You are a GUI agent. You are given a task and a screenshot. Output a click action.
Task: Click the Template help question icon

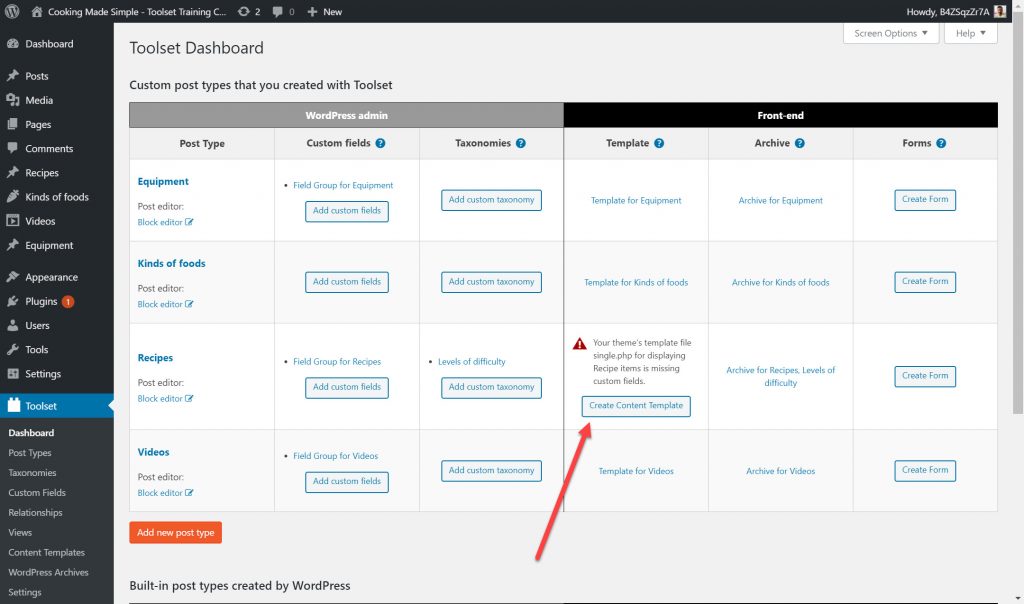click(659, 143)
